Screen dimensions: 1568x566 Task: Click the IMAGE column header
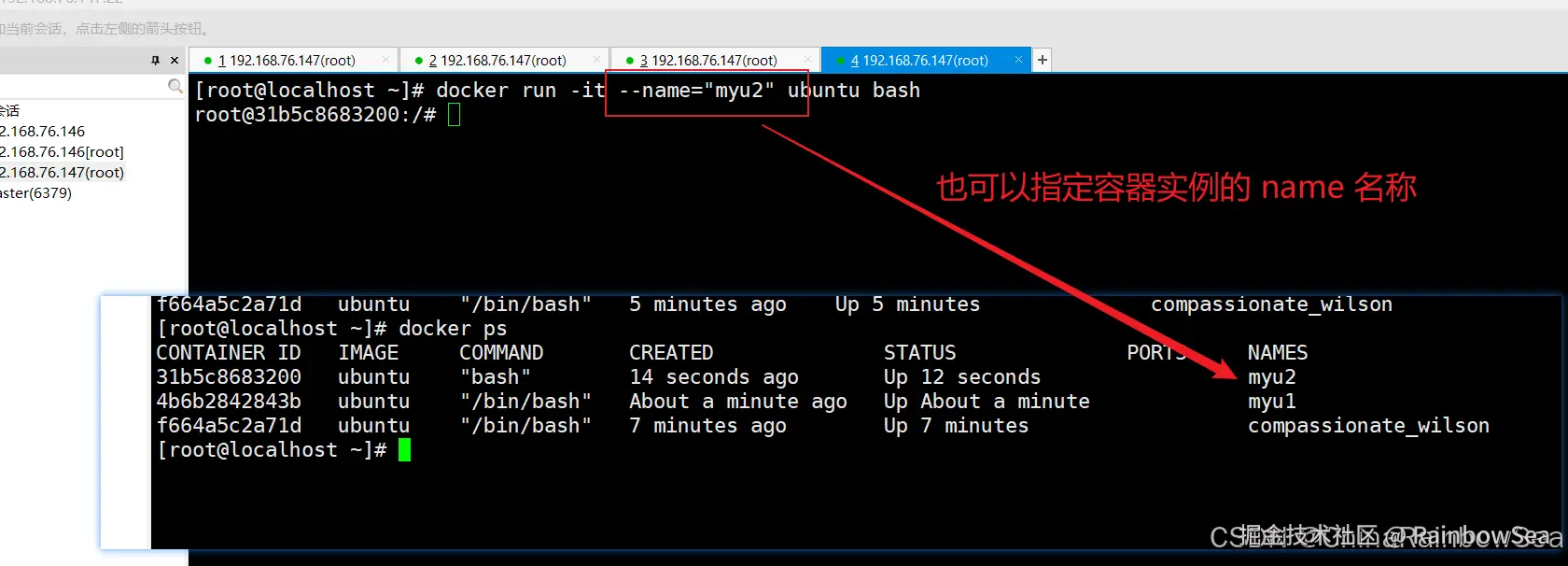click(x=368, y=353)
